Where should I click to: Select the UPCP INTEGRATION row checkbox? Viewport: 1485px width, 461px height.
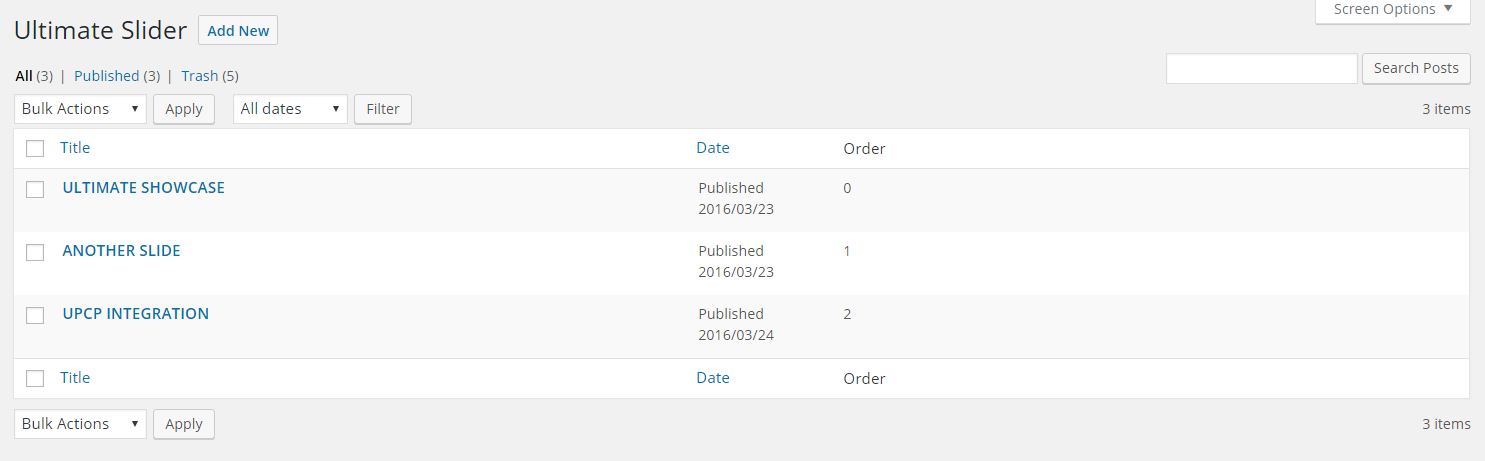coord(35,315)
